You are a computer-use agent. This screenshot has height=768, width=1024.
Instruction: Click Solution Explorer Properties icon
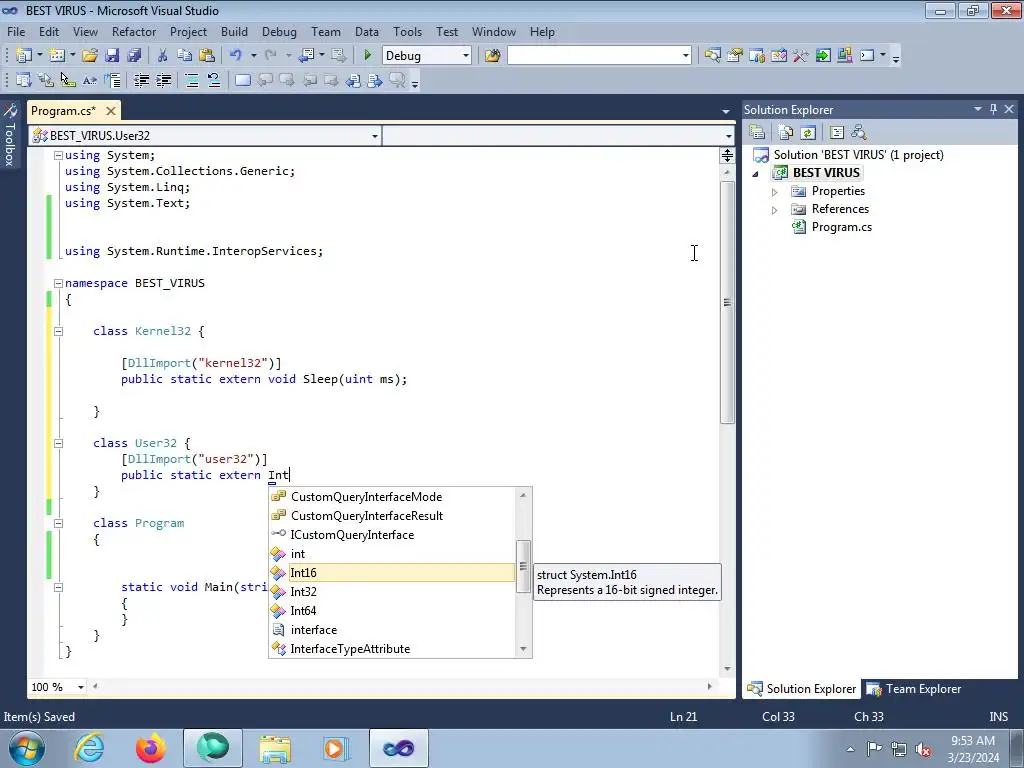(x=757, y=133)
